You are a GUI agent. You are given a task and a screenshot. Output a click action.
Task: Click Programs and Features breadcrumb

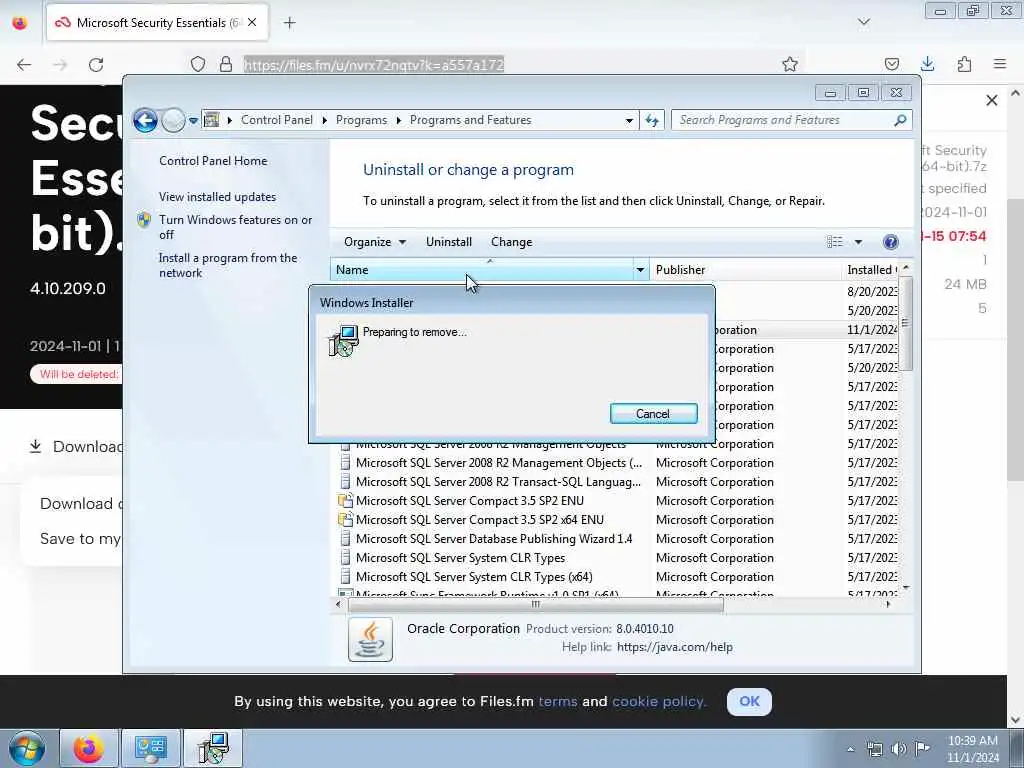click(470, 120)
